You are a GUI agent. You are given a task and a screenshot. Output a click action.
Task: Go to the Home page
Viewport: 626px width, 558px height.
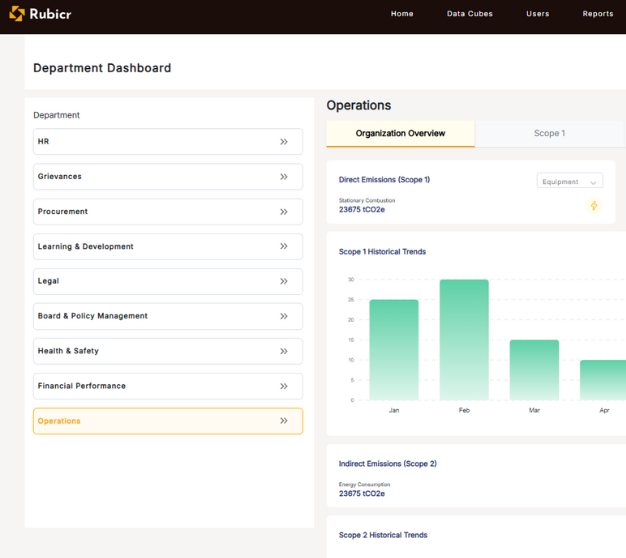click(x=402, y=14)
